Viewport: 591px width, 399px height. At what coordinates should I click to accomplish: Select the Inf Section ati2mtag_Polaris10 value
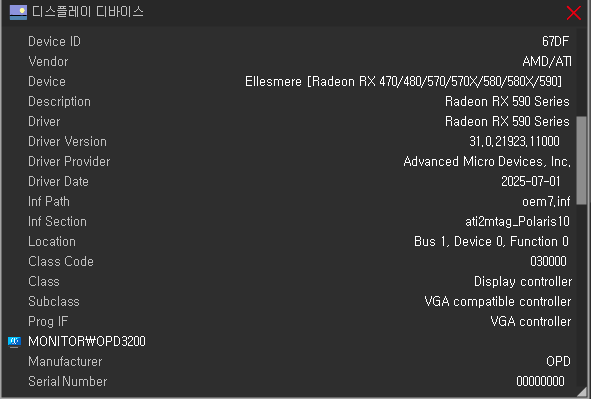pos(518,222)
